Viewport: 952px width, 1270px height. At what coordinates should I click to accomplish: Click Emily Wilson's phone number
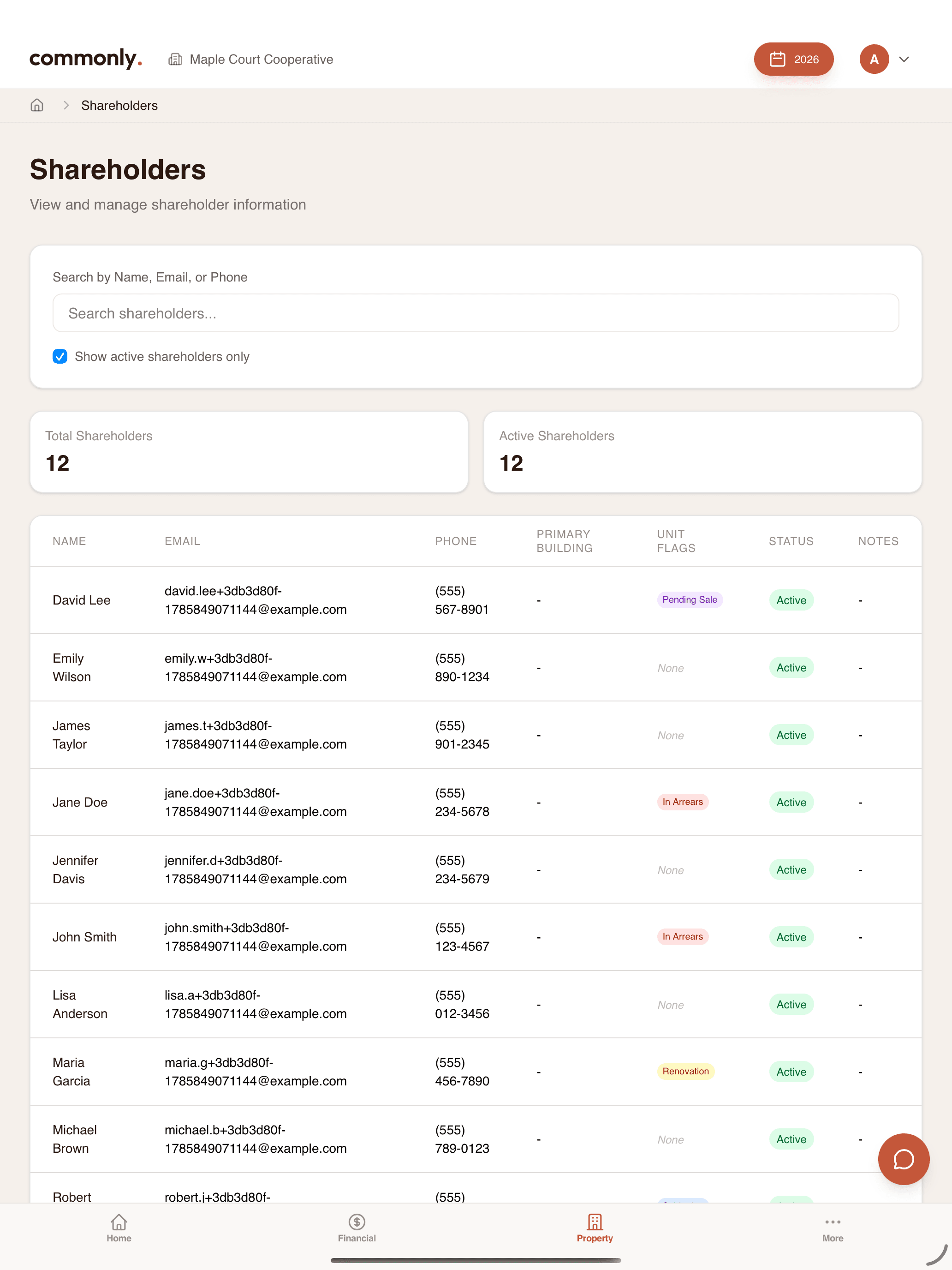click(x=462, y=667)
